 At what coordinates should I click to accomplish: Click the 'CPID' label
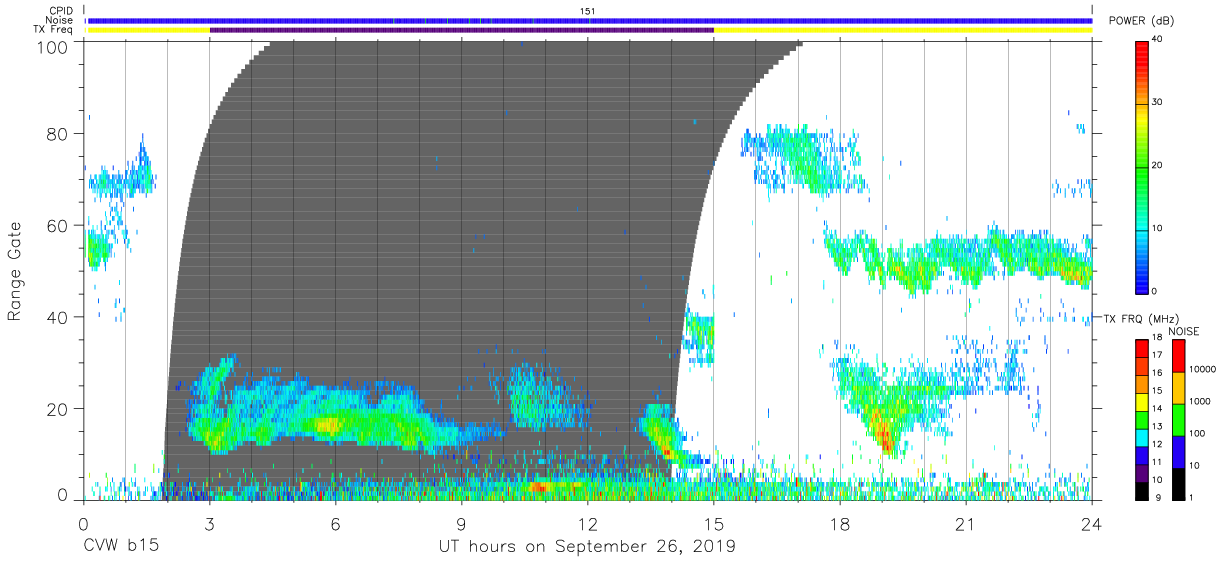(x=61, y=10)
